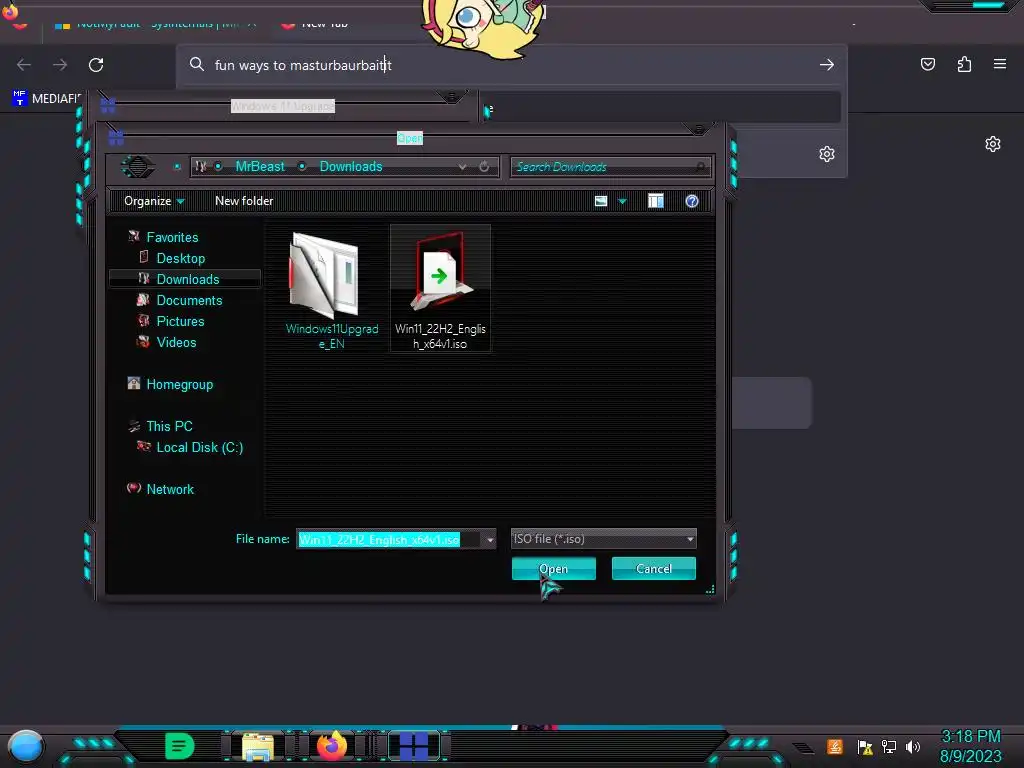Open the Firefox hamburger menu

[x=1000, y=64]
